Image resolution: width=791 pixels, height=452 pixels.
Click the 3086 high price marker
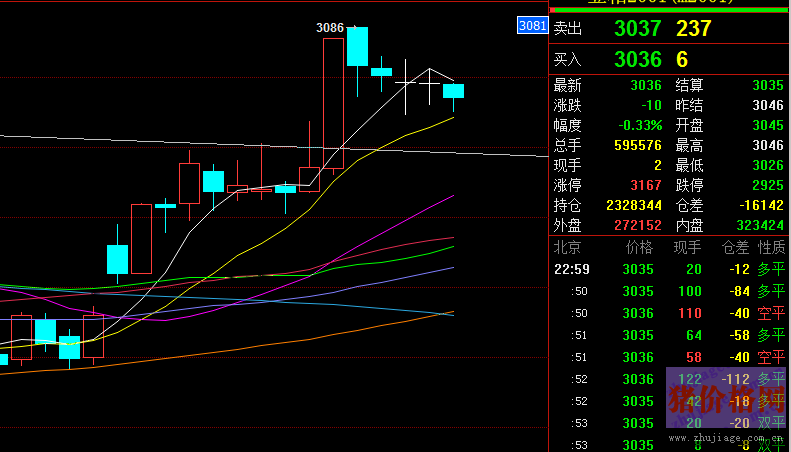pyautogui.click(x=330, y=28)
